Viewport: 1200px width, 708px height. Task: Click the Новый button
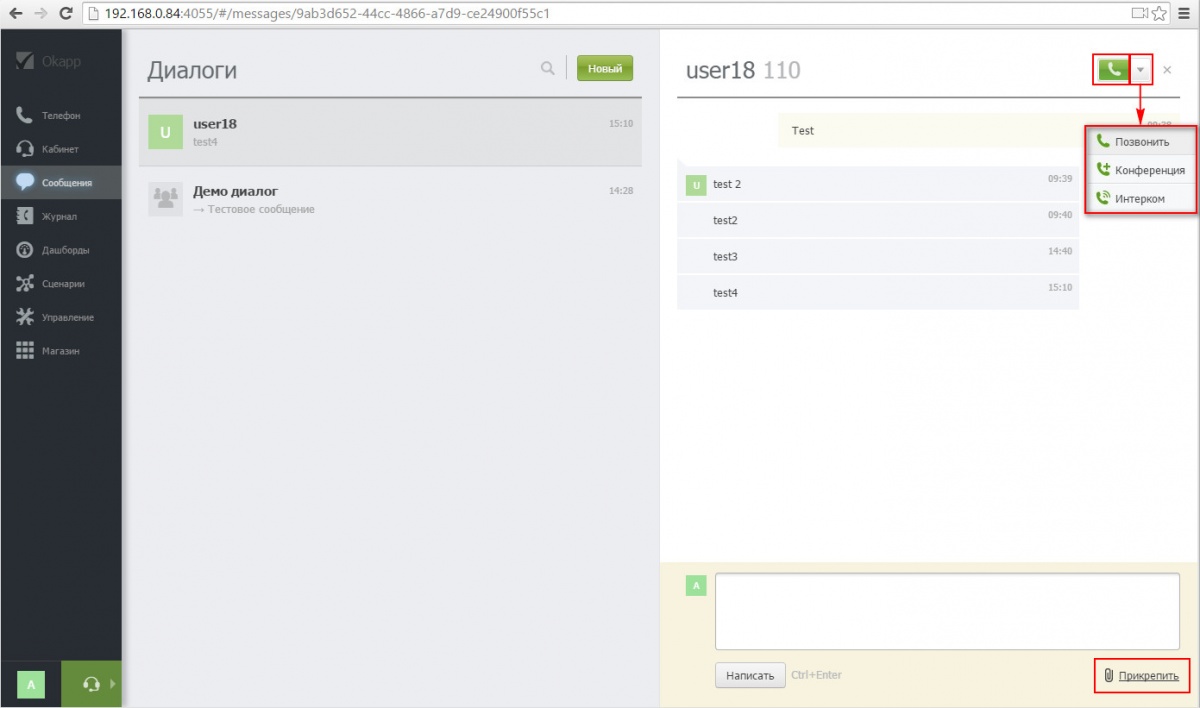pos(605,68)
